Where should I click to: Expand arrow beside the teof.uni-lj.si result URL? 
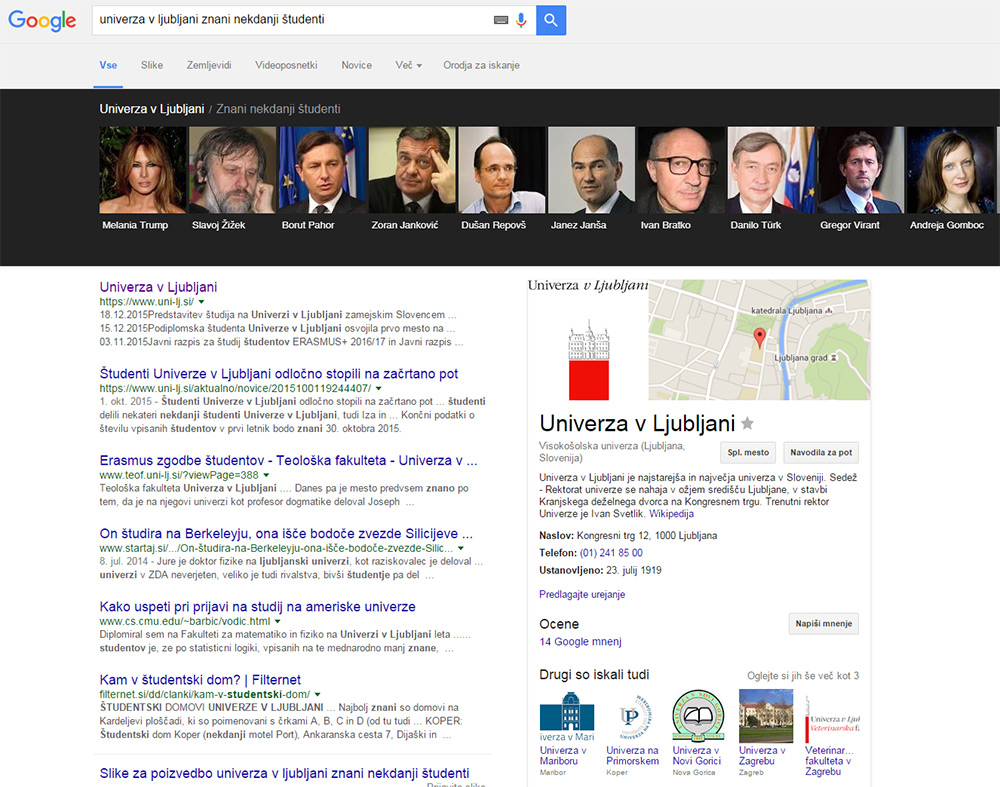point(267,475)
